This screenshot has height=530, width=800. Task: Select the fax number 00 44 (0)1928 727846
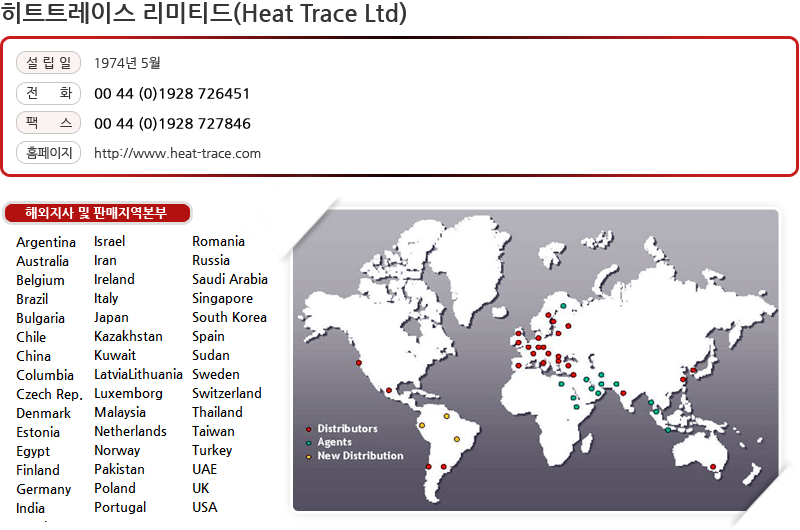click(172, 123)
